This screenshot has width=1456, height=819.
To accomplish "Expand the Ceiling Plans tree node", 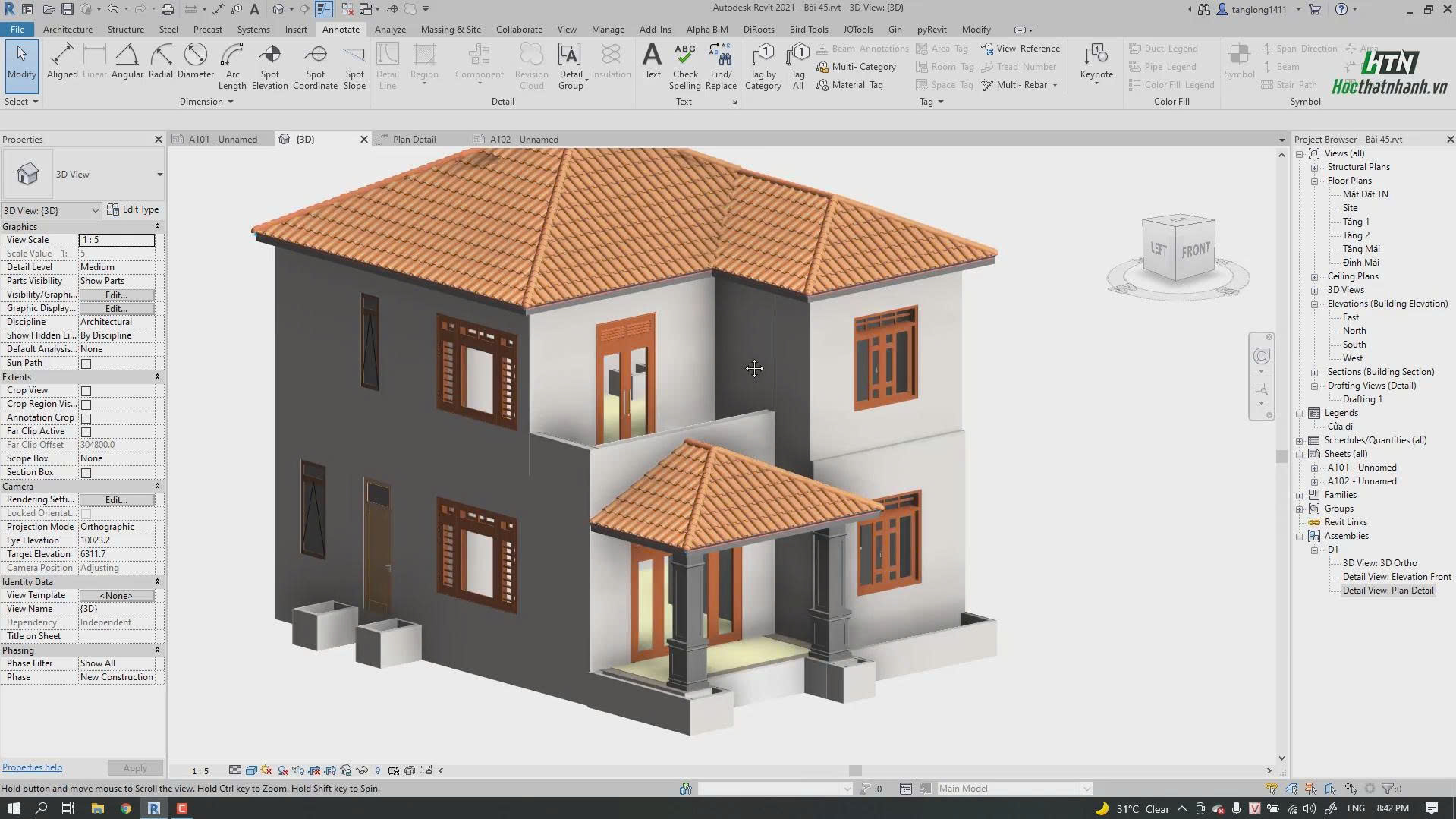I will (x=1315, y=276).
